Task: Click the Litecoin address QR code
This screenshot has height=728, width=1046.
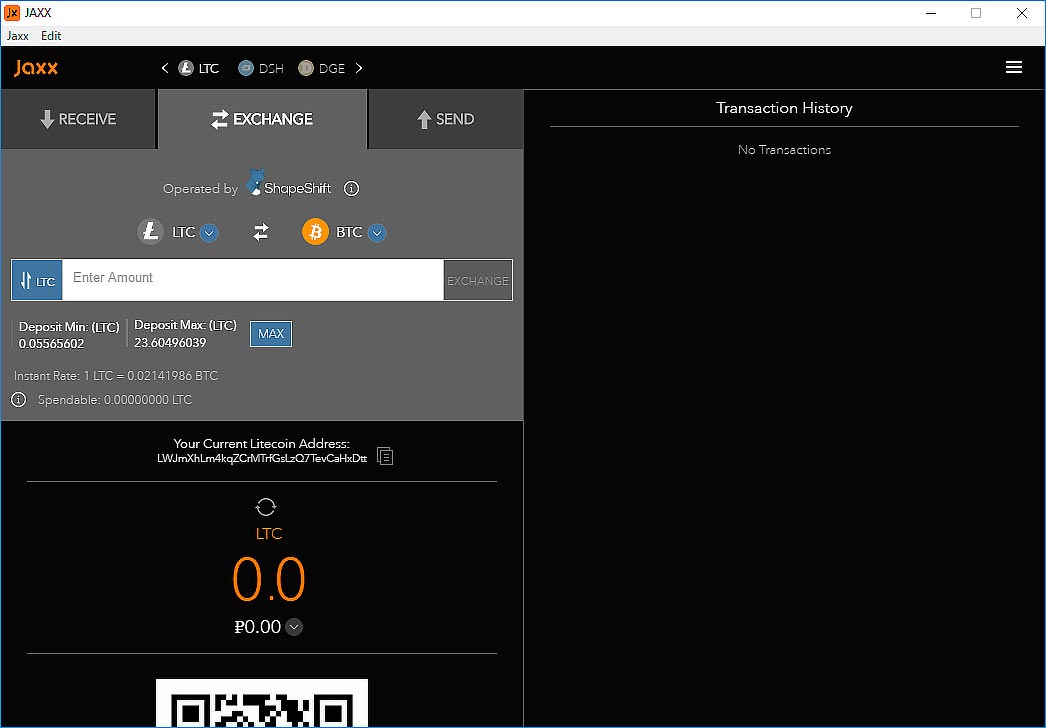Action: pyautogui.click(x=262, y=703)
